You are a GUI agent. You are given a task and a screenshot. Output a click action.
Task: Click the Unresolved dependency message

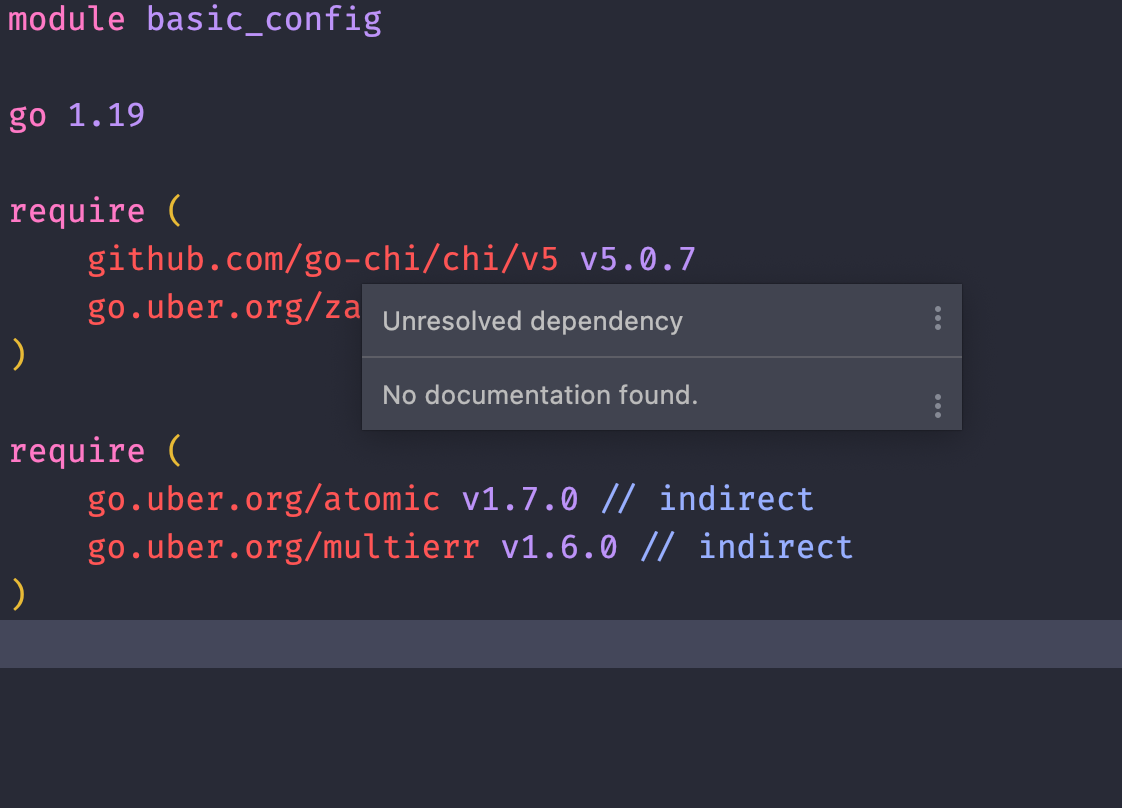532,321
